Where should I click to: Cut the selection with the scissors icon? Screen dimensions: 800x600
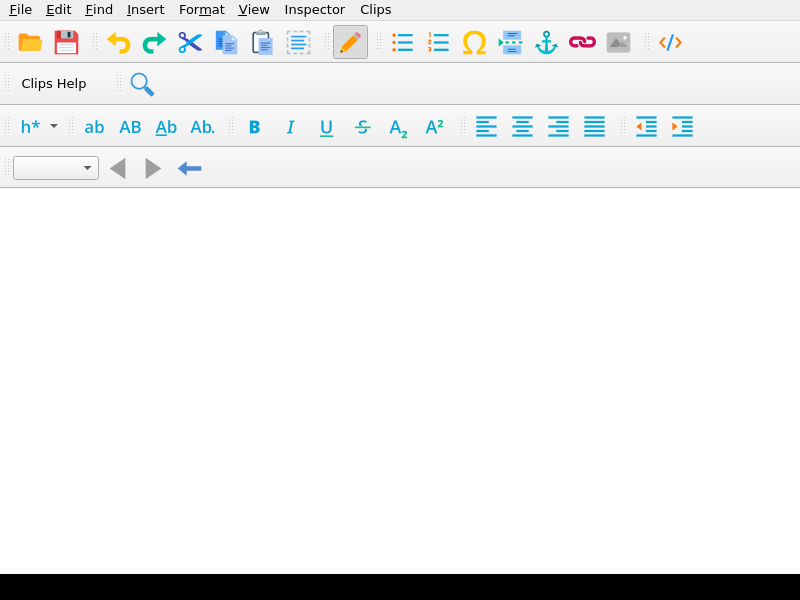[189, 42]
